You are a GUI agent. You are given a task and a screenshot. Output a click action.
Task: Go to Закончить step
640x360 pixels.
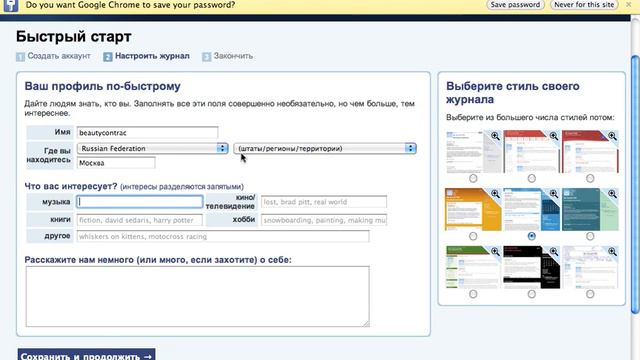point(233,56)
